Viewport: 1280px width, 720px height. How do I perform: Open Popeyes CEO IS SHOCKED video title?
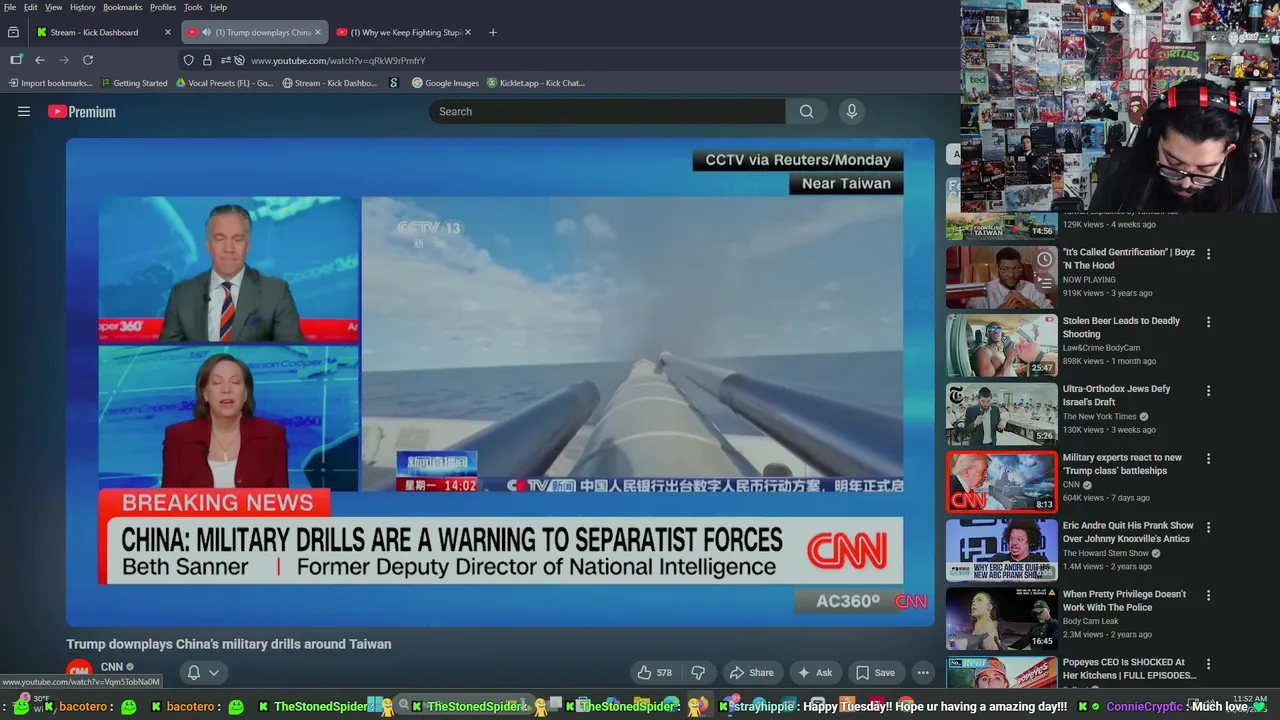coord(1129,669)
